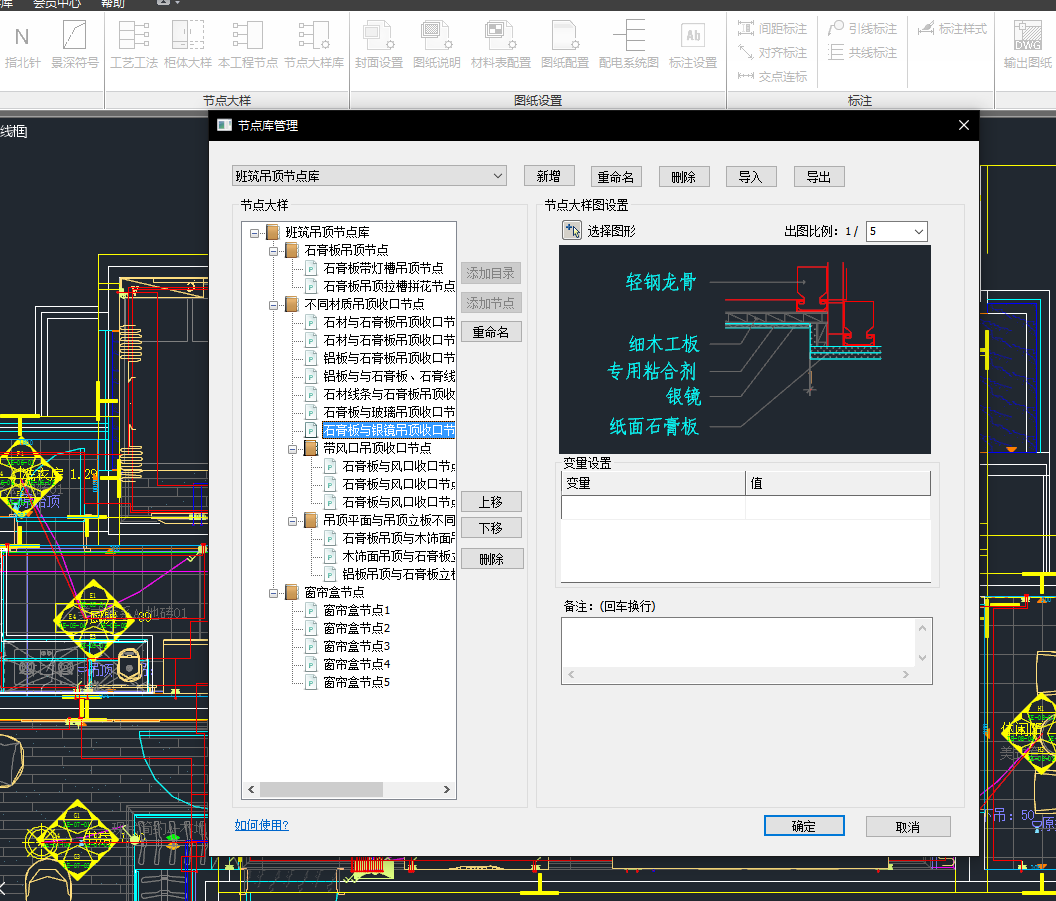Open the 班筑吊顶节点库 library dropdown
Image resolution: width=1056 pixels, height=901 pixels.
pos(370,176)
